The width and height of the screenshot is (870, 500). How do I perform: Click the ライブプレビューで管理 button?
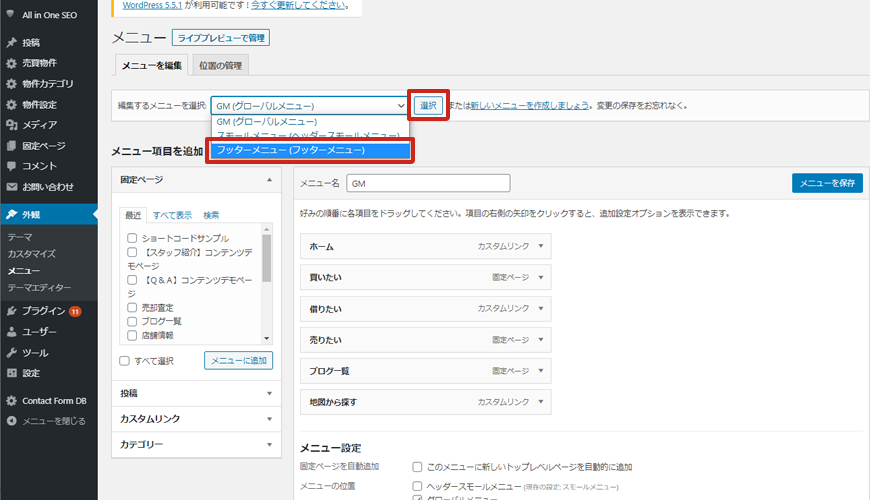point(221,38)
